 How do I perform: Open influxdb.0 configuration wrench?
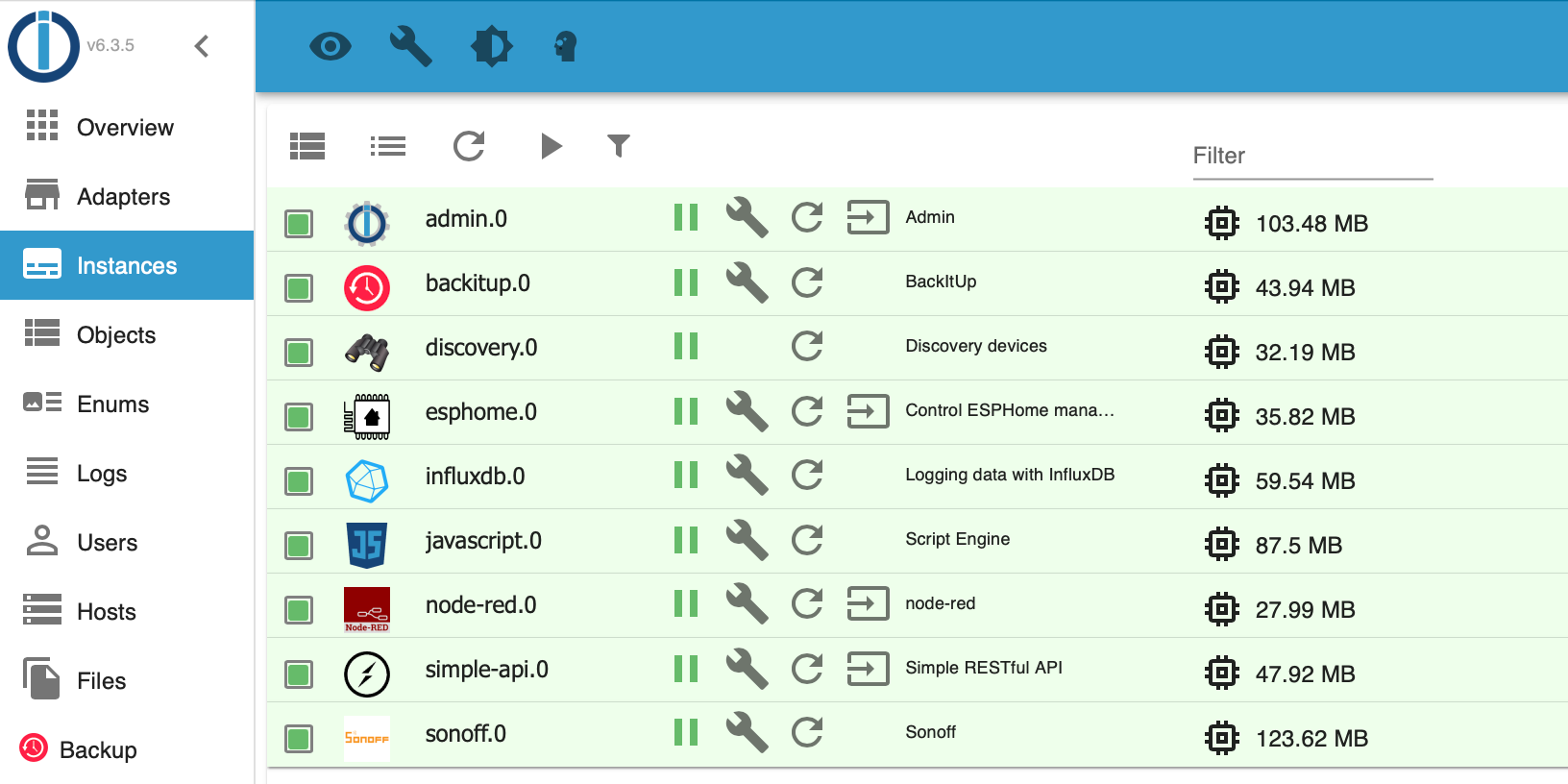[747, 475]
